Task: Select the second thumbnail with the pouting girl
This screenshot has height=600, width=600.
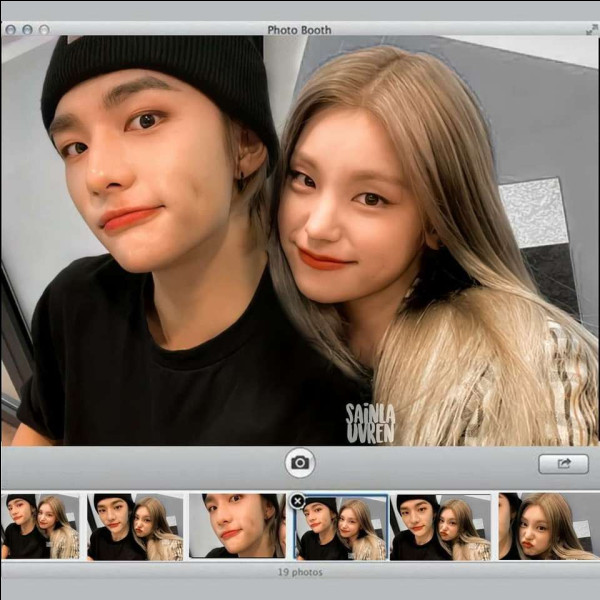Action: point(135,527)
